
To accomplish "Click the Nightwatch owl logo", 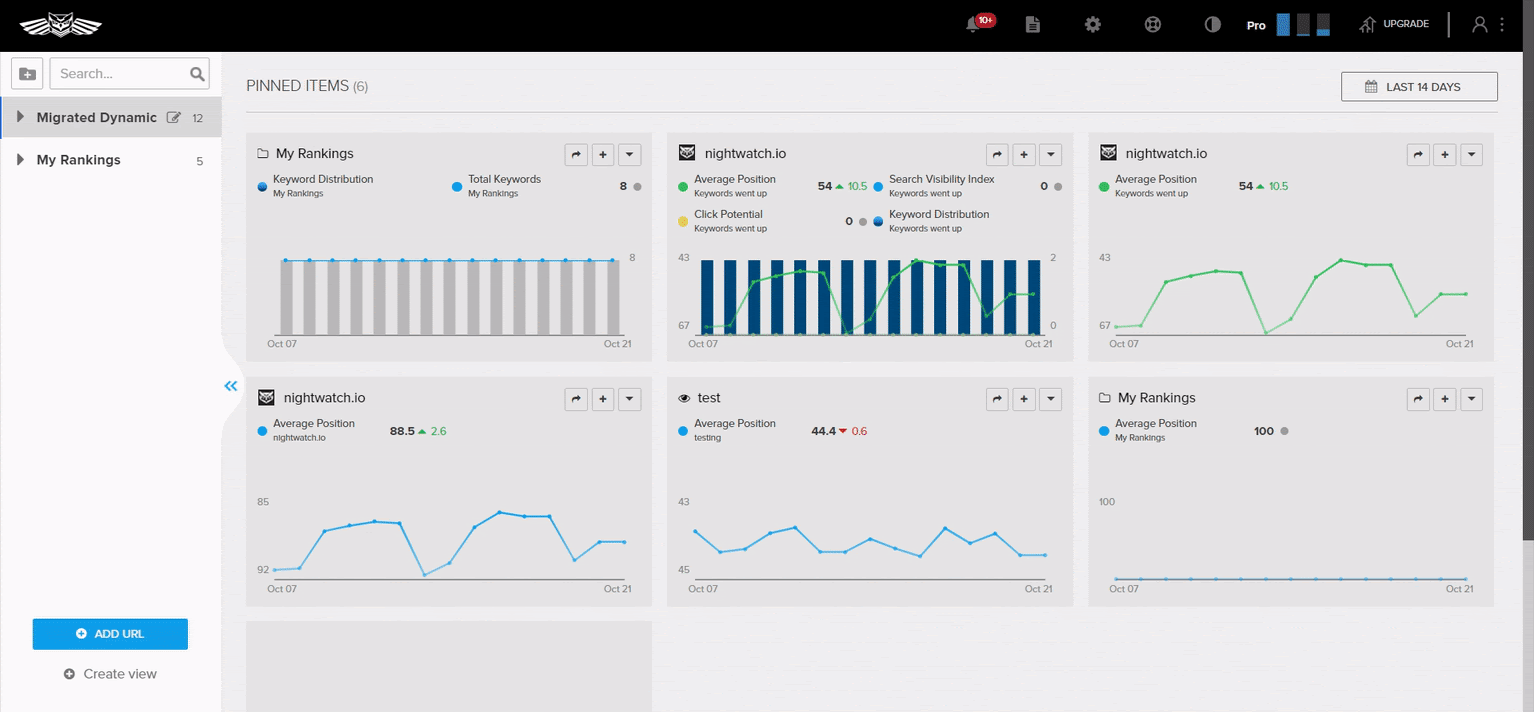I will tap(60, 25).
